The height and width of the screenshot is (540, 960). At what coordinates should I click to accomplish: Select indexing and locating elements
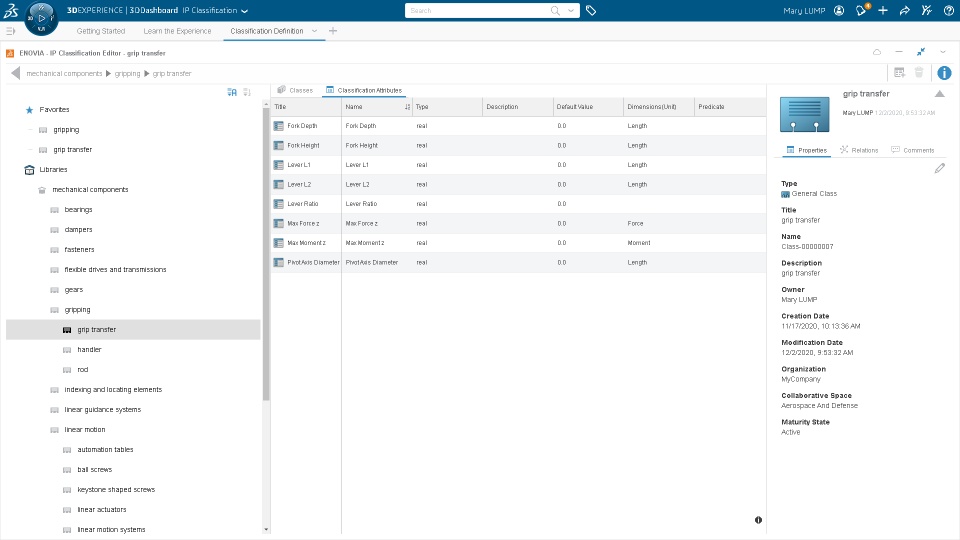[x=113, y=389]
